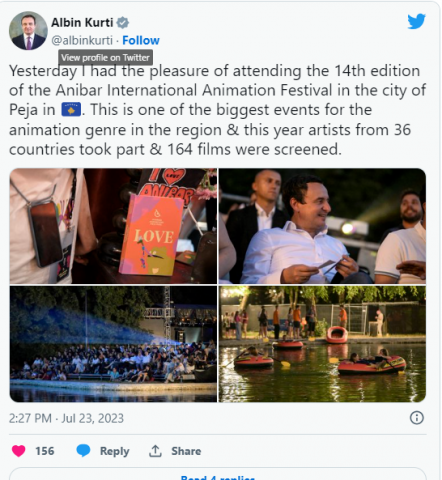Click the 156 likes count
This screenshot has width=442, height=480.
click(x=45, y=451)
